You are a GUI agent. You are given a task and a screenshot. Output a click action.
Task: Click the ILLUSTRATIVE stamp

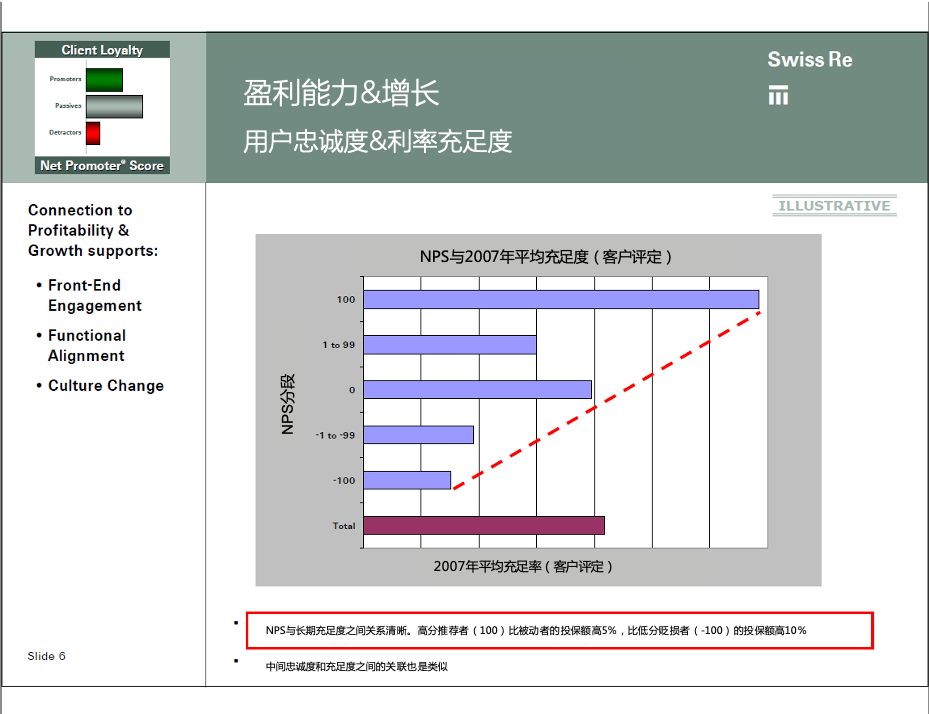coord(834,206)
